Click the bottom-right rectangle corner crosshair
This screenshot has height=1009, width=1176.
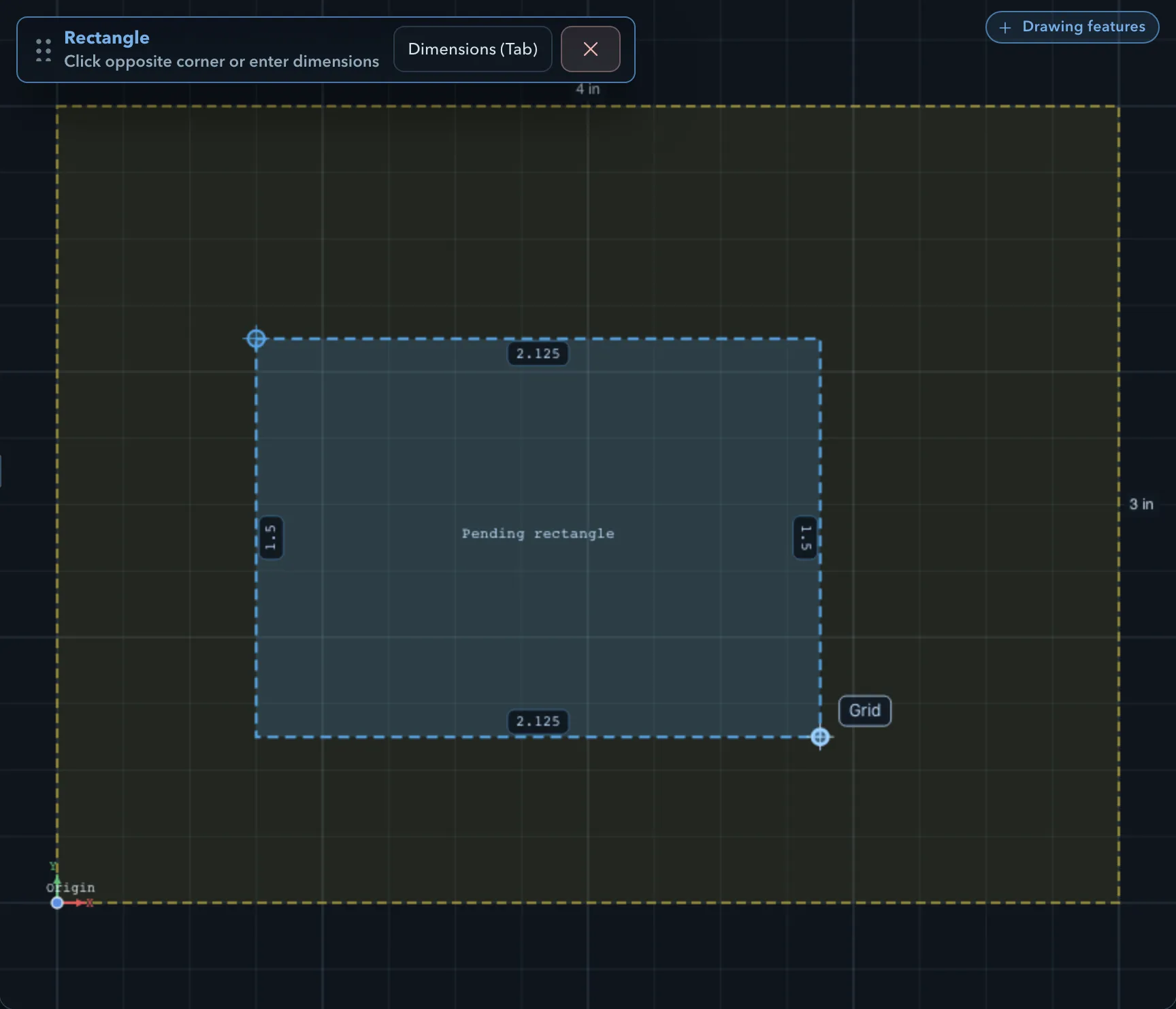coord(820,737)
